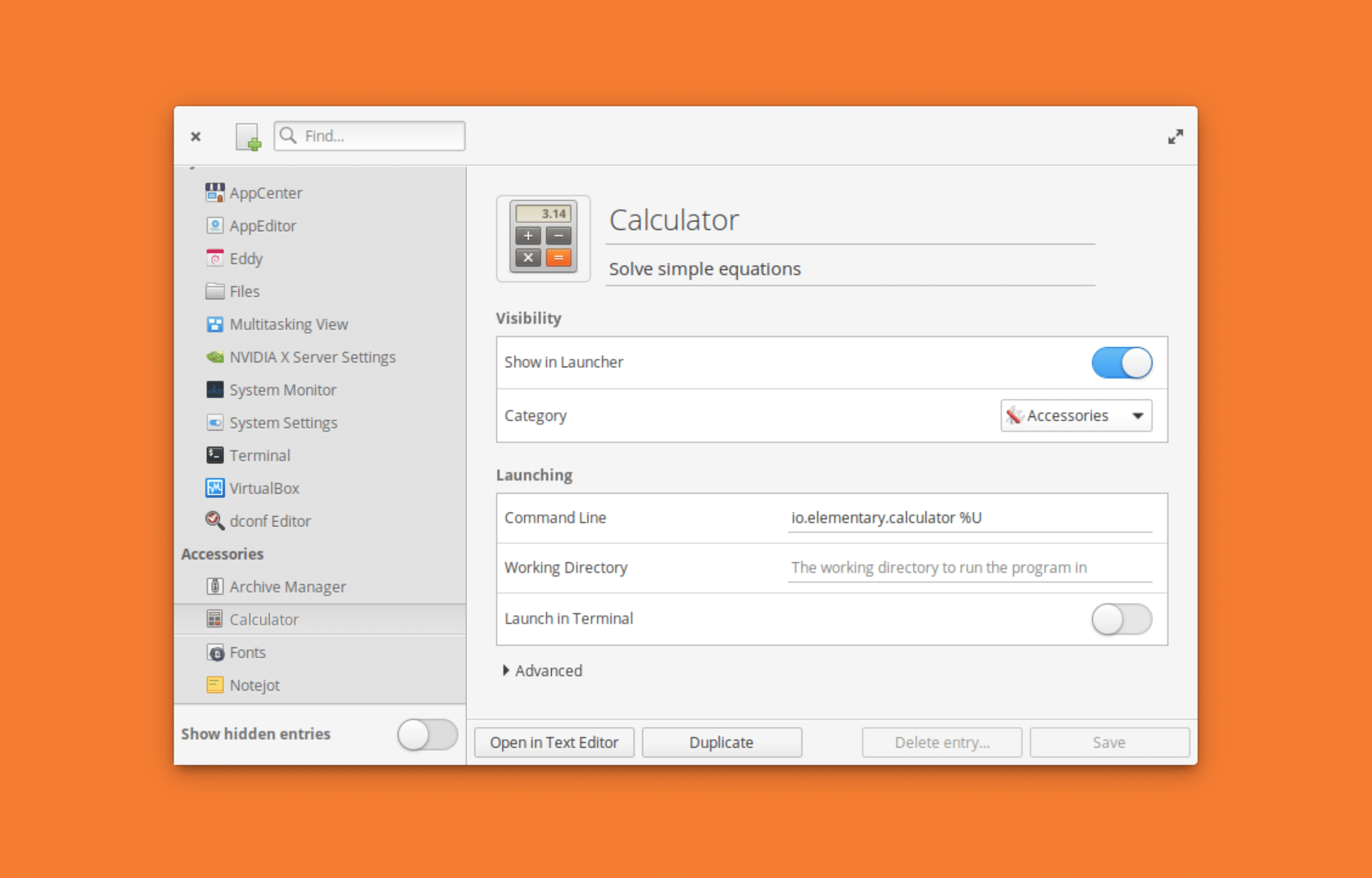Select the VirtualBox entry
1372x878 pixels.
coord(320,488)
